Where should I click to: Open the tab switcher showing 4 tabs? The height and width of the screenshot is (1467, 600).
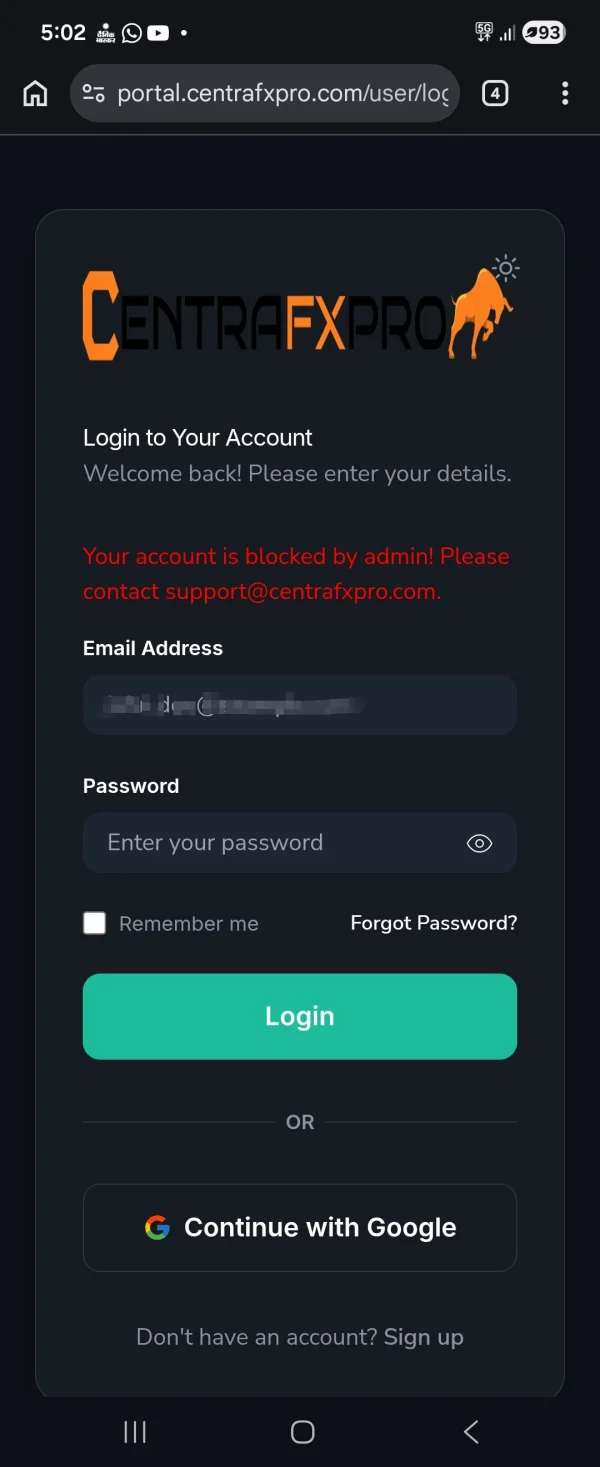495,94
